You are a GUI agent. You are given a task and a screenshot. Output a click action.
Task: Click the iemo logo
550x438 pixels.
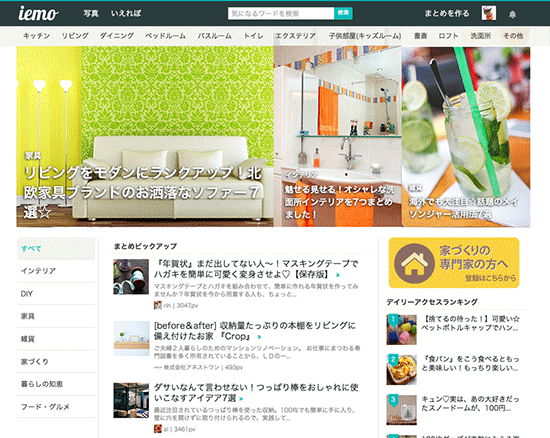pyautogui.click(x=38, y=13)
